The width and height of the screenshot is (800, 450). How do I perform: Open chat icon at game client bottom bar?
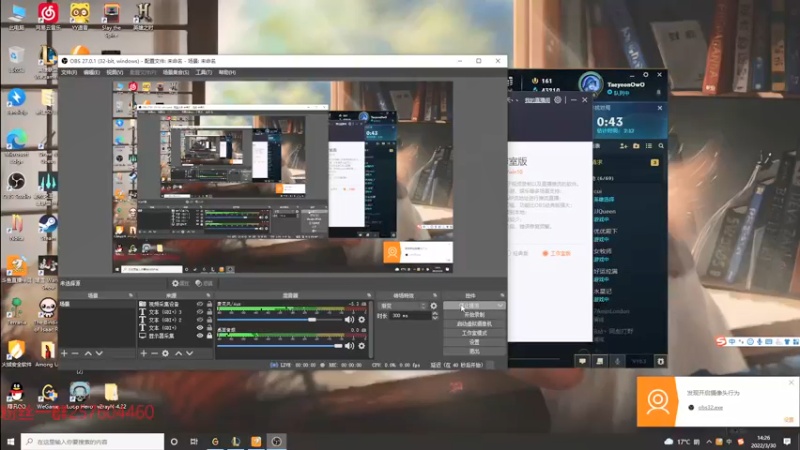(x=582, y=361)
